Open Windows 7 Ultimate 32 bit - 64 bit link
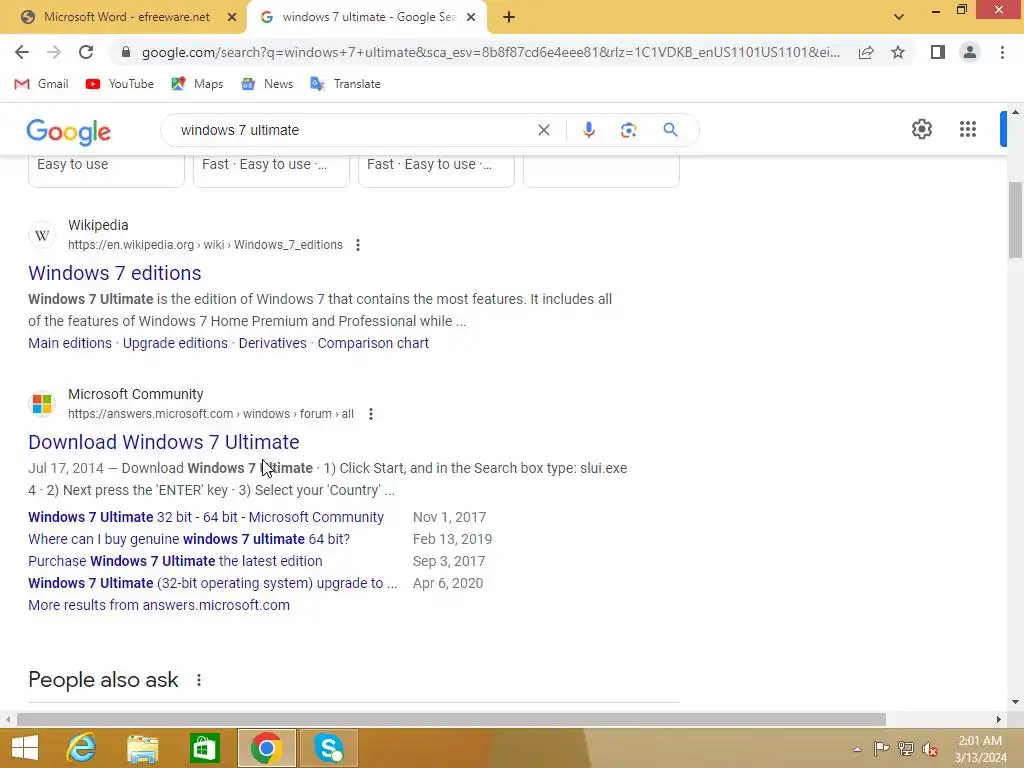Screen dimensions: 1024x768 206,517
